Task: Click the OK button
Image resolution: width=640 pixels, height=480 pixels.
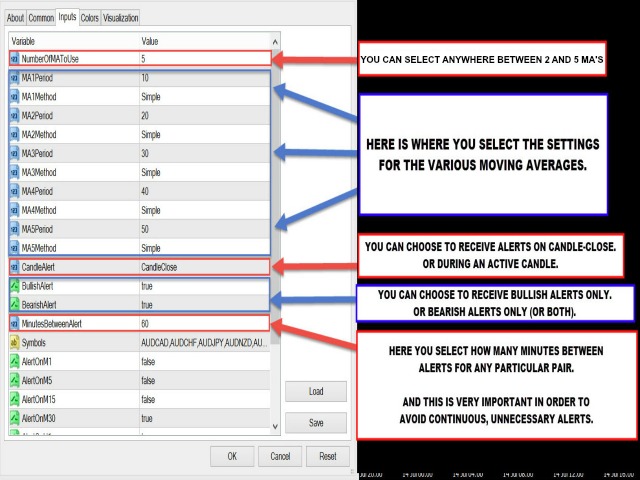Action: point(232,456)
